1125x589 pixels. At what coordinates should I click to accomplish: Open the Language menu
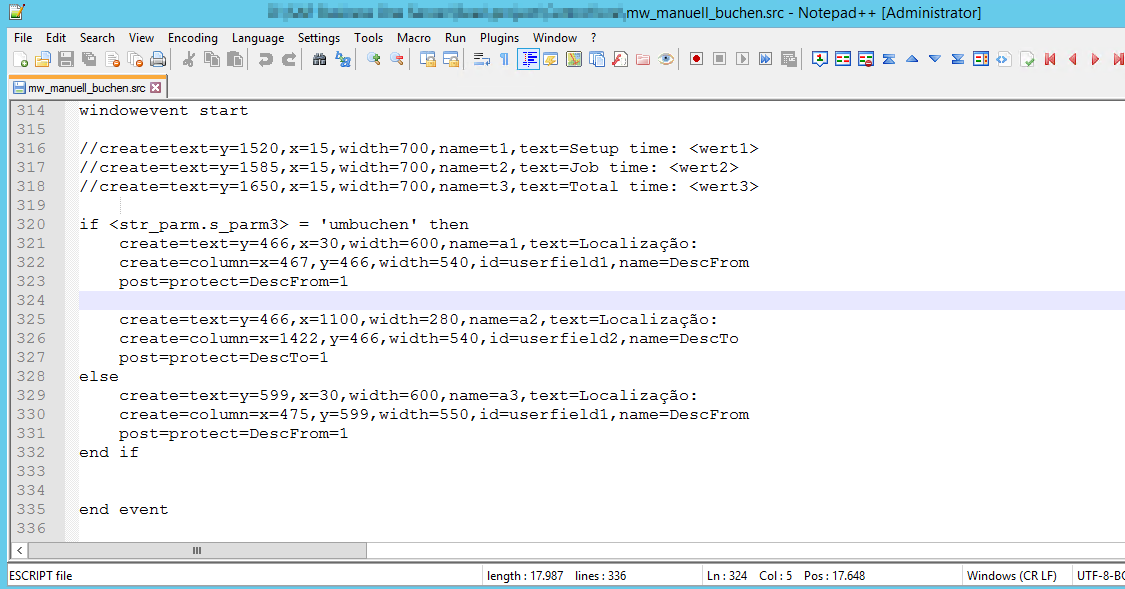point(258,38)
